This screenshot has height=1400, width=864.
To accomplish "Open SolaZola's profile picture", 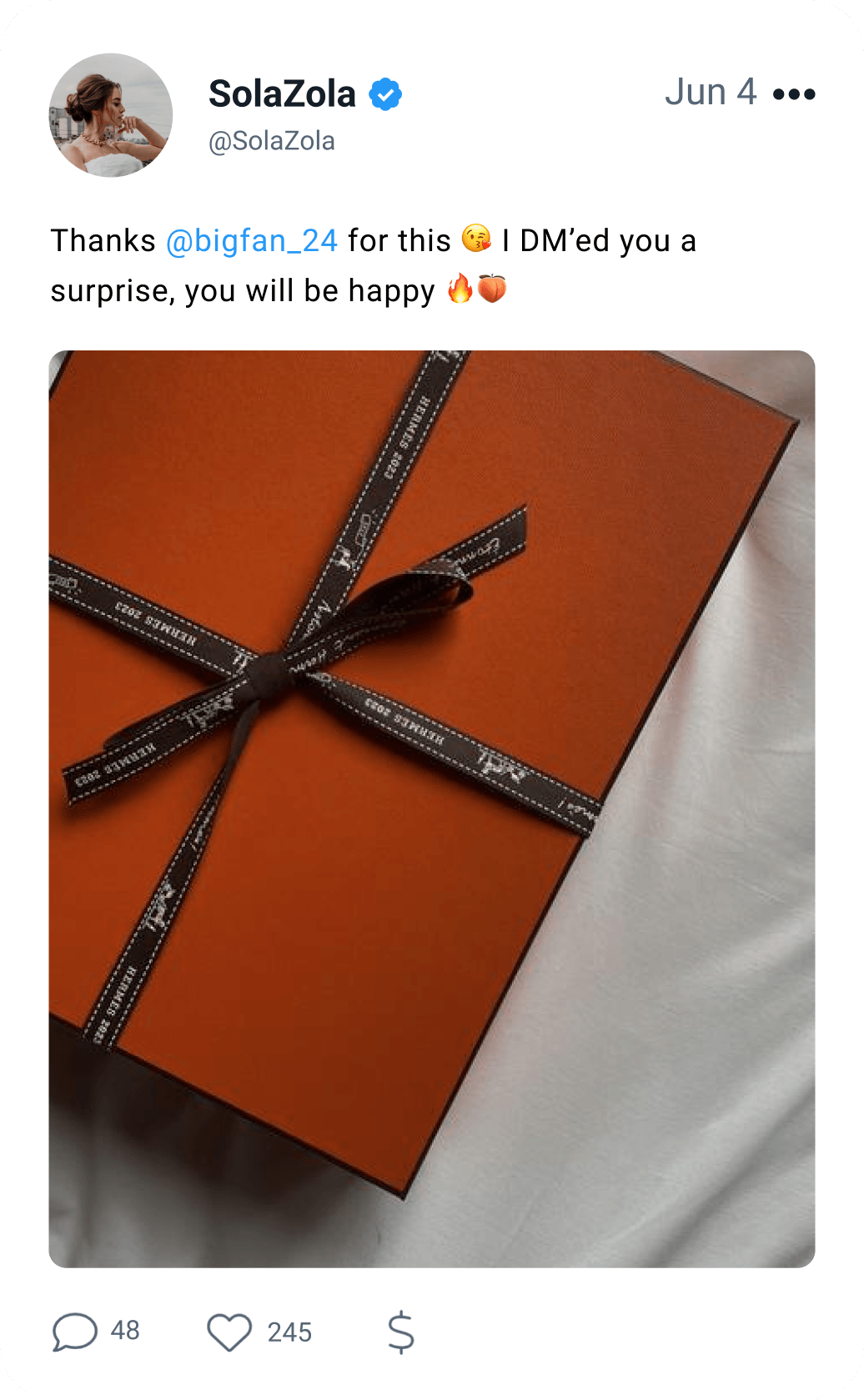I will point(111,115).
